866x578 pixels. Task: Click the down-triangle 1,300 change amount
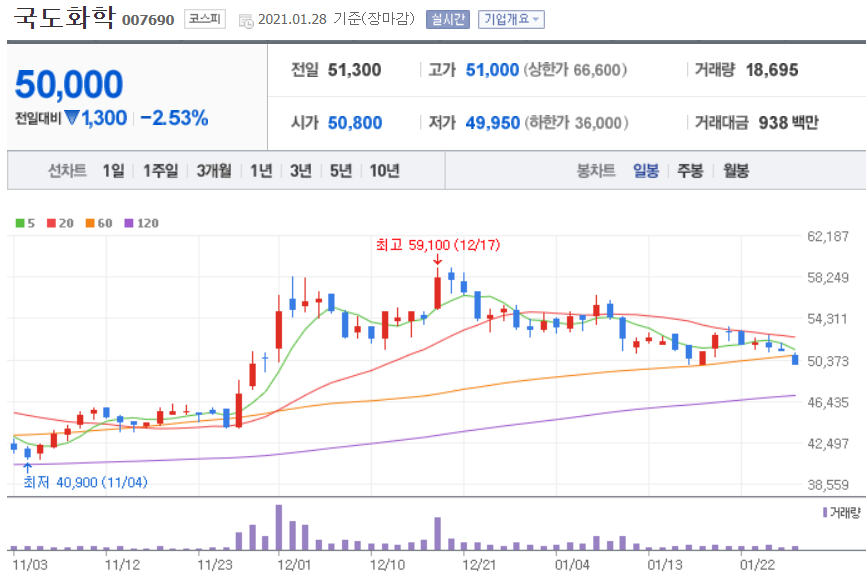click(x=96, y=118)
